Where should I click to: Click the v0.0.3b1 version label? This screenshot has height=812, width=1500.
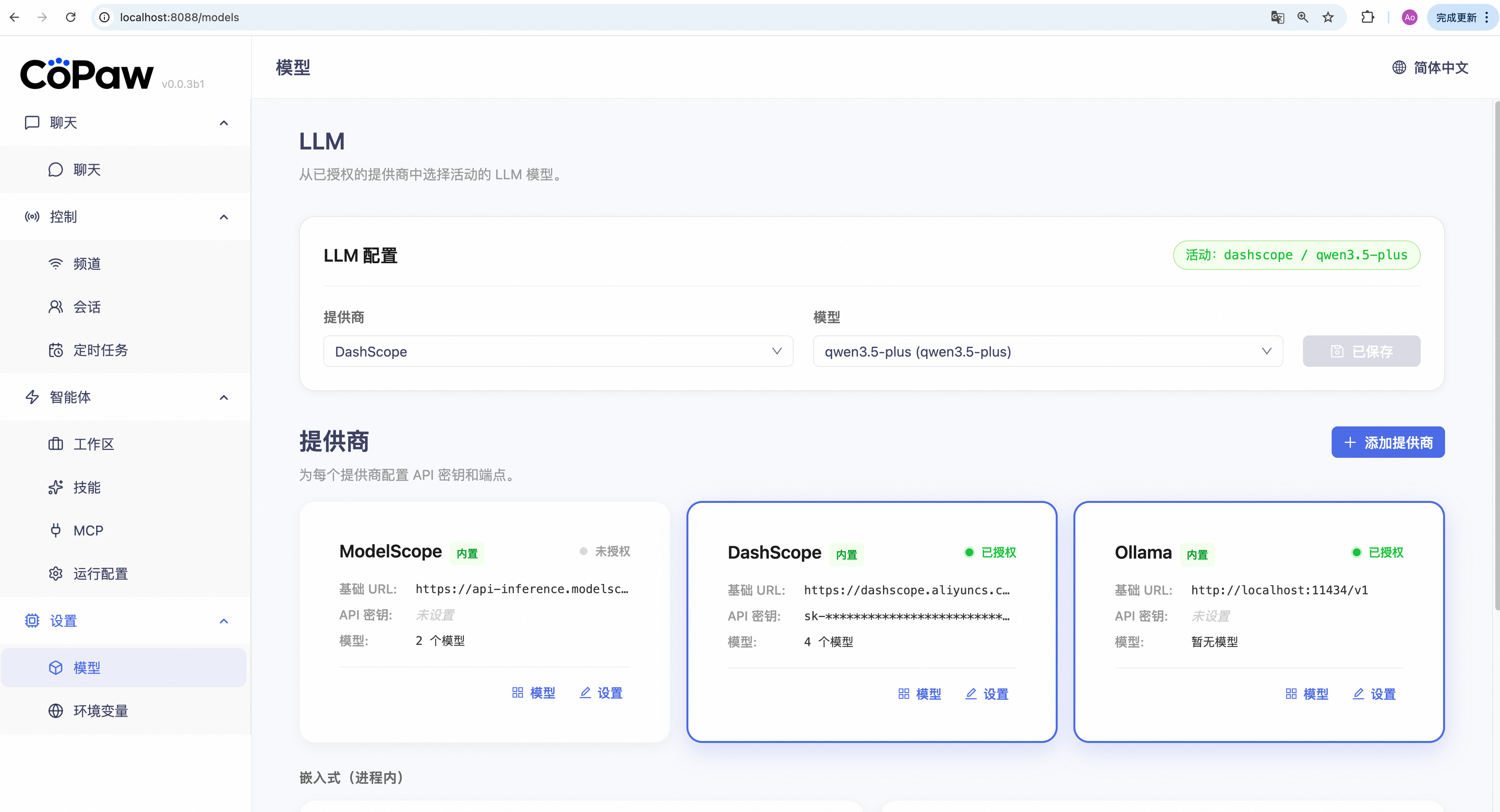tap(183, 84)
